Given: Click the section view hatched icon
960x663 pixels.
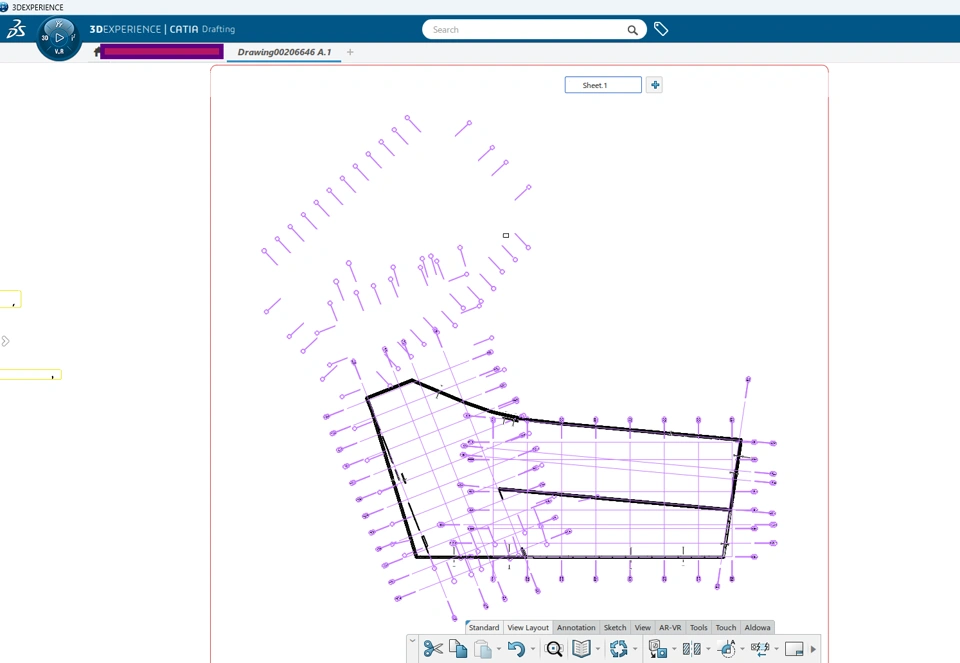Looking at the screenshot, I should tap(691, 648).
